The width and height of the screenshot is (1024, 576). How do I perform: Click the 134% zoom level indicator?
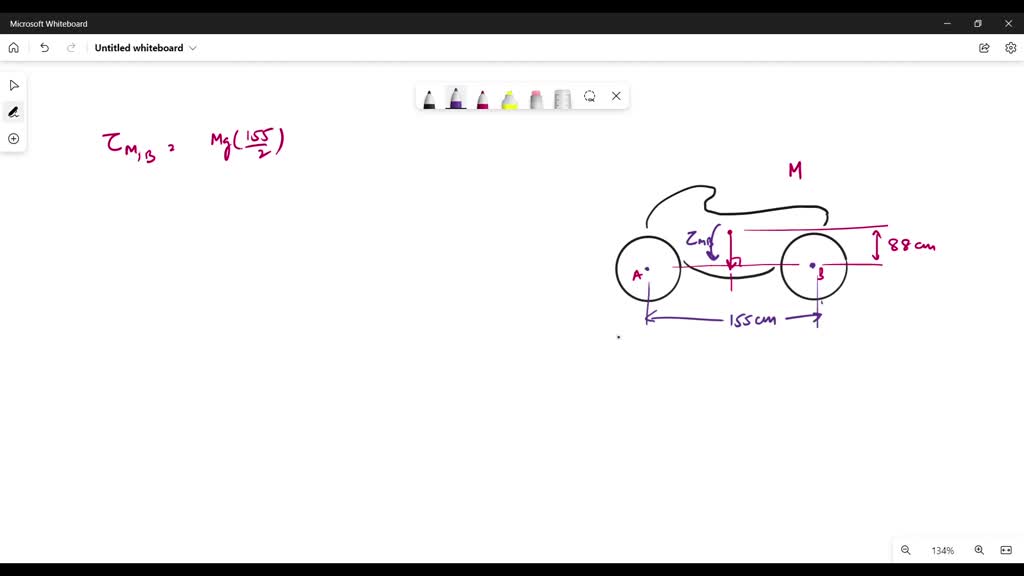pyautogui.click(x=942, y=550)
